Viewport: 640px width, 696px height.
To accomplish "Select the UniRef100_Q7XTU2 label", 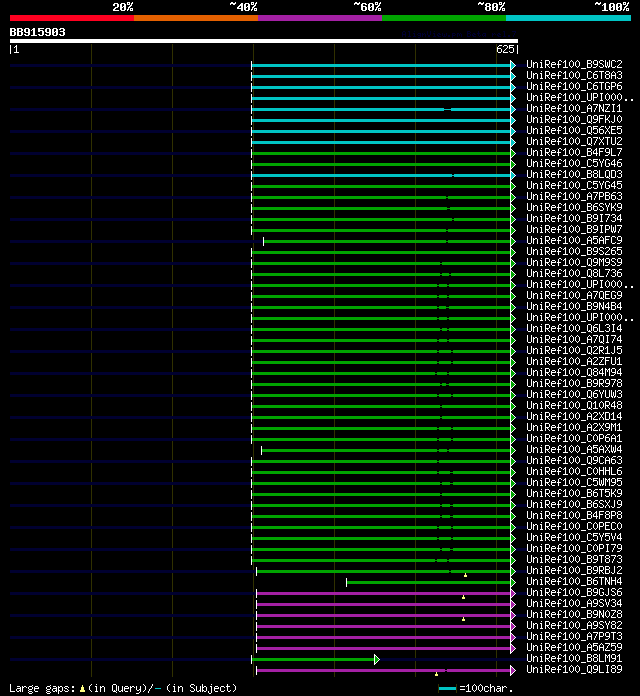I will coord(574,141).
